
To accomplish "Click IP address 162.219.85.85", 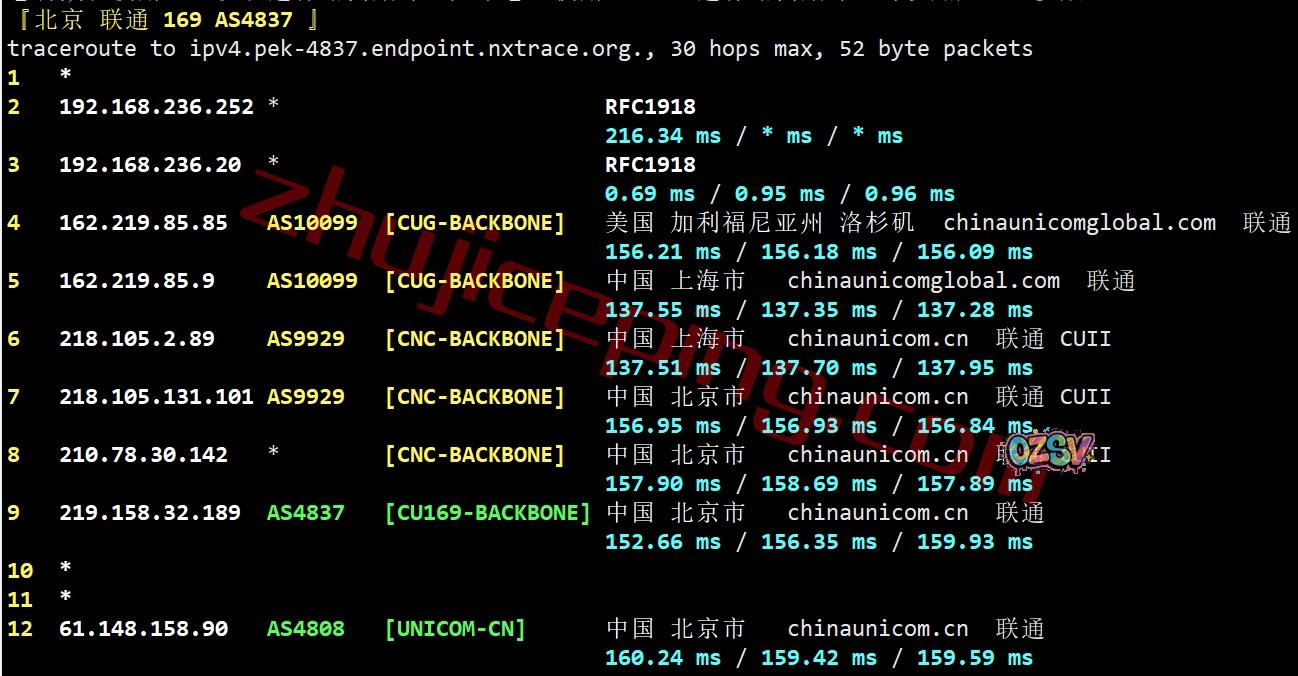I will [x=143, y=222].
